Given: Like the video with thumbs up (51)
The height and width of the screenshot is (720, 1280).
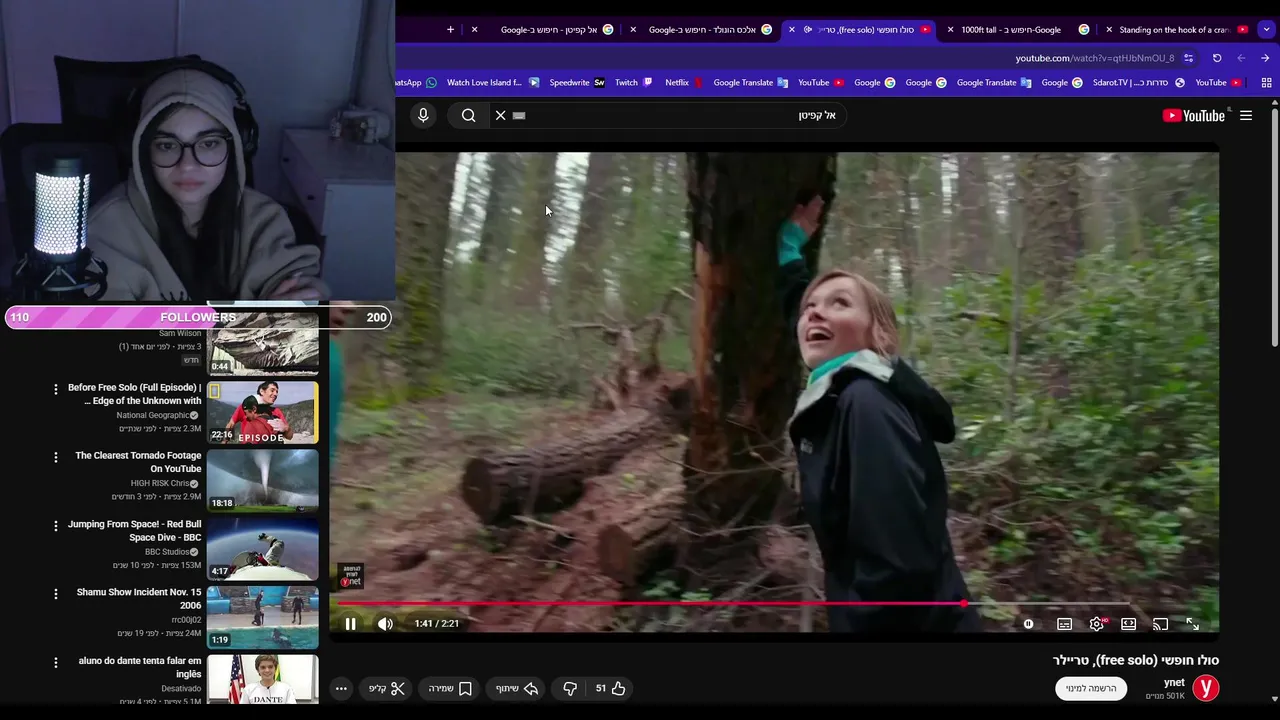Looking at the screenshot, I should pos(611,688).
